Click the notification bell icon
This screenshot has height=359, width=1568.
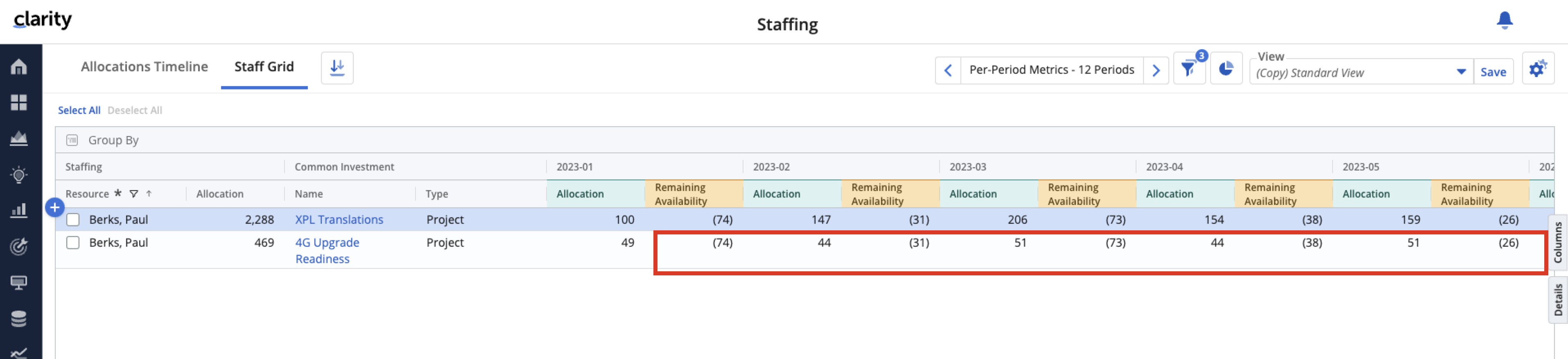[1504, 20]
